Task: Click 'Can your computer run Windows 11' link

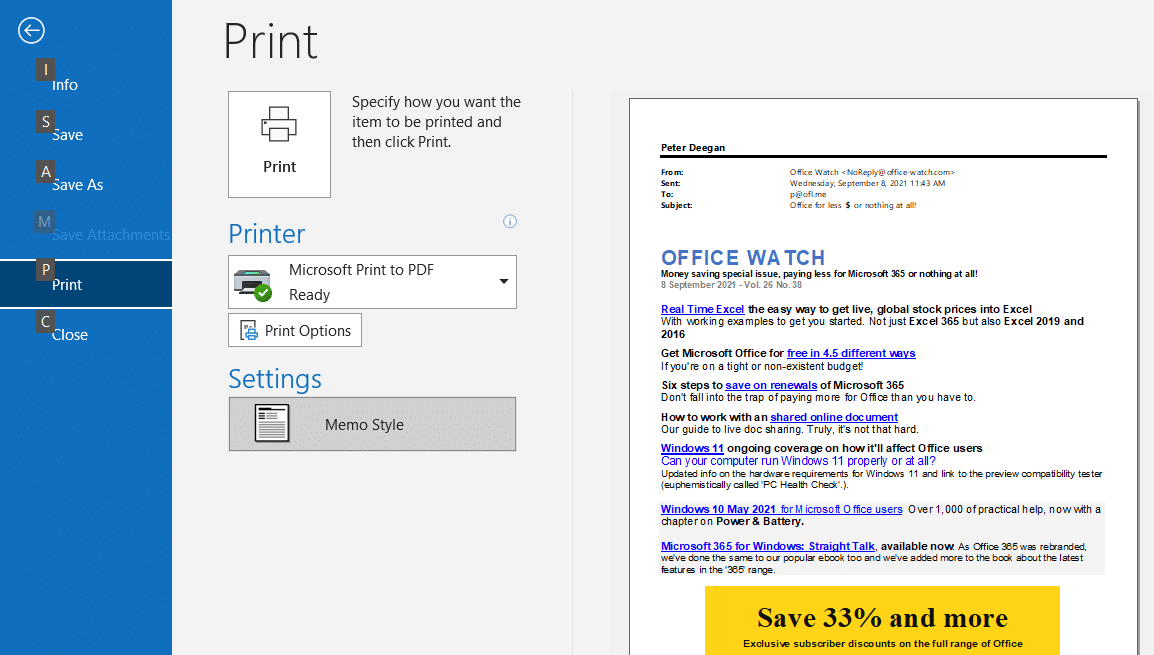Action: coord(798,461)
